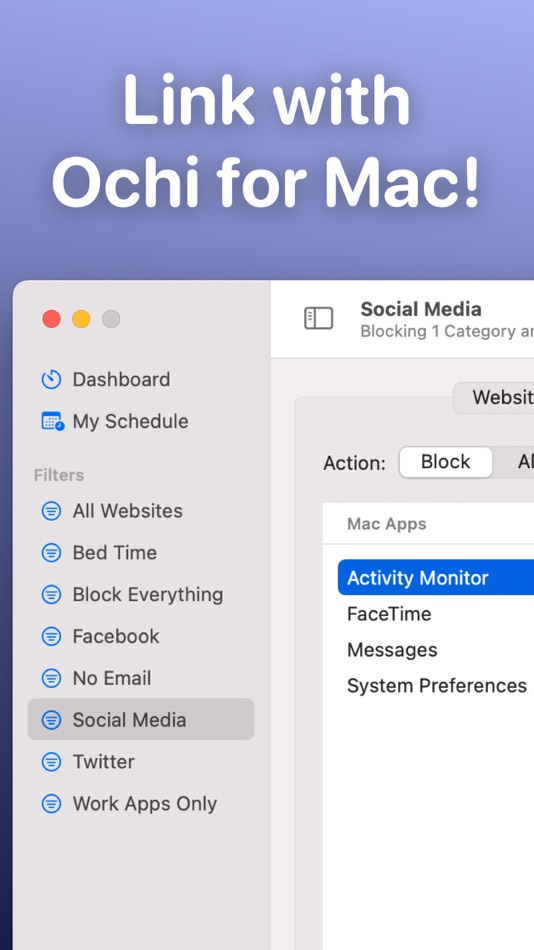Click the Mac Apps column header

click(429, 523)
